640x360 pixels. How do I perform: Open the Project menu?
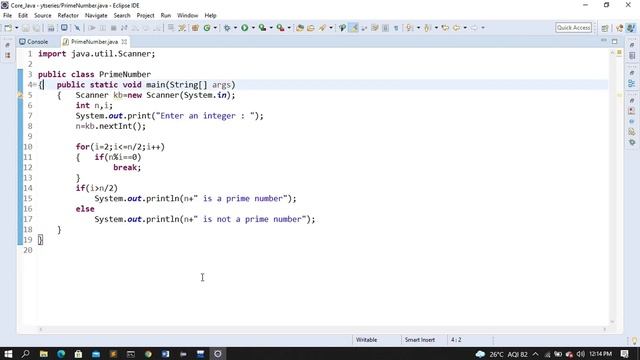(x=145, y=16)
